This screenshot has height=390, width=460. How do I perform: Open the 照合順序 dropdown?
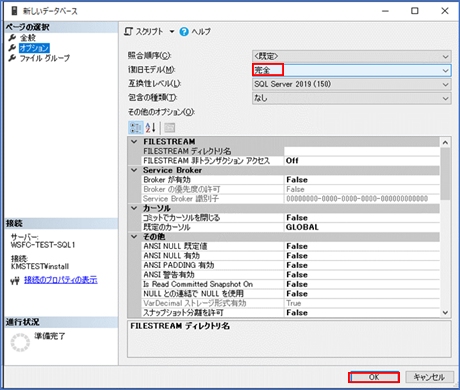(x=352, y=56)
